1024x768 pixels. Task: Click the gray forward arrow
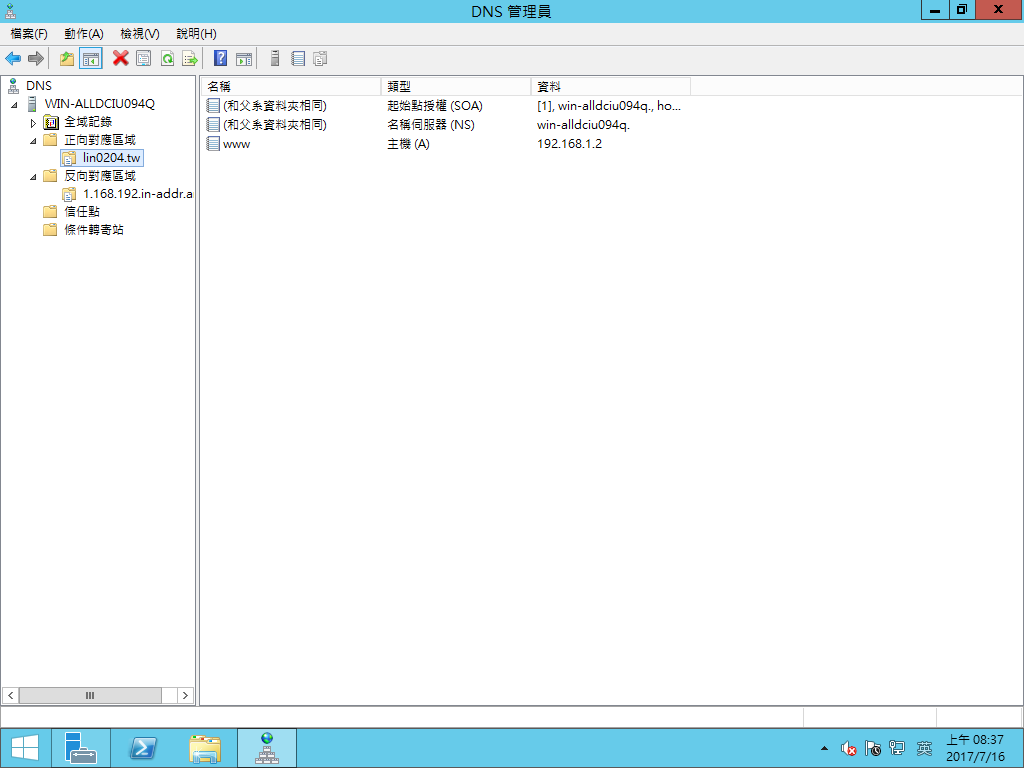pyautogui.click(x=35, y=59)
